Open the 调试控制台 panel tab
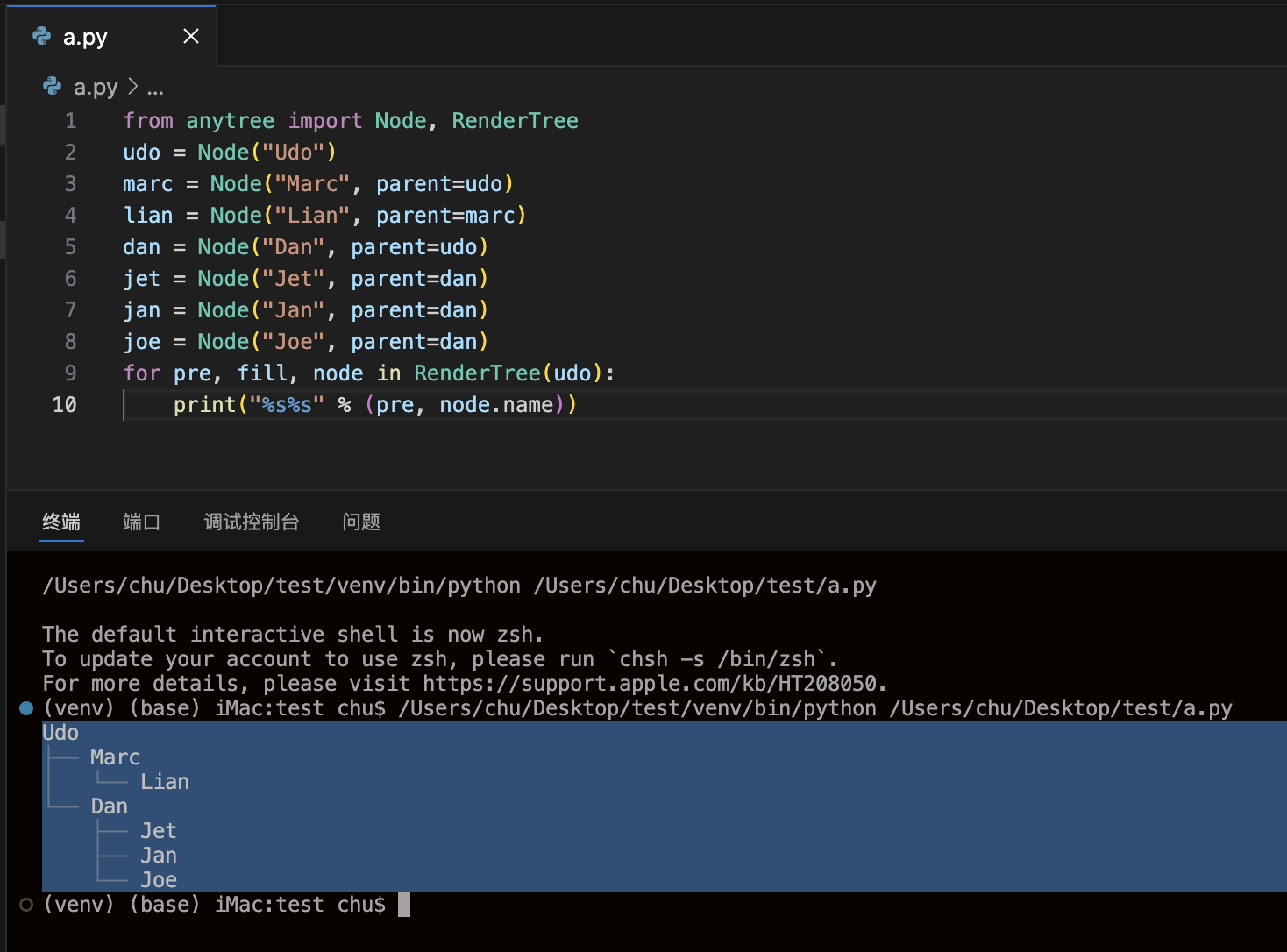This screenshot has height=952, width=1287. pyautogui.click(x=252, y=522)
